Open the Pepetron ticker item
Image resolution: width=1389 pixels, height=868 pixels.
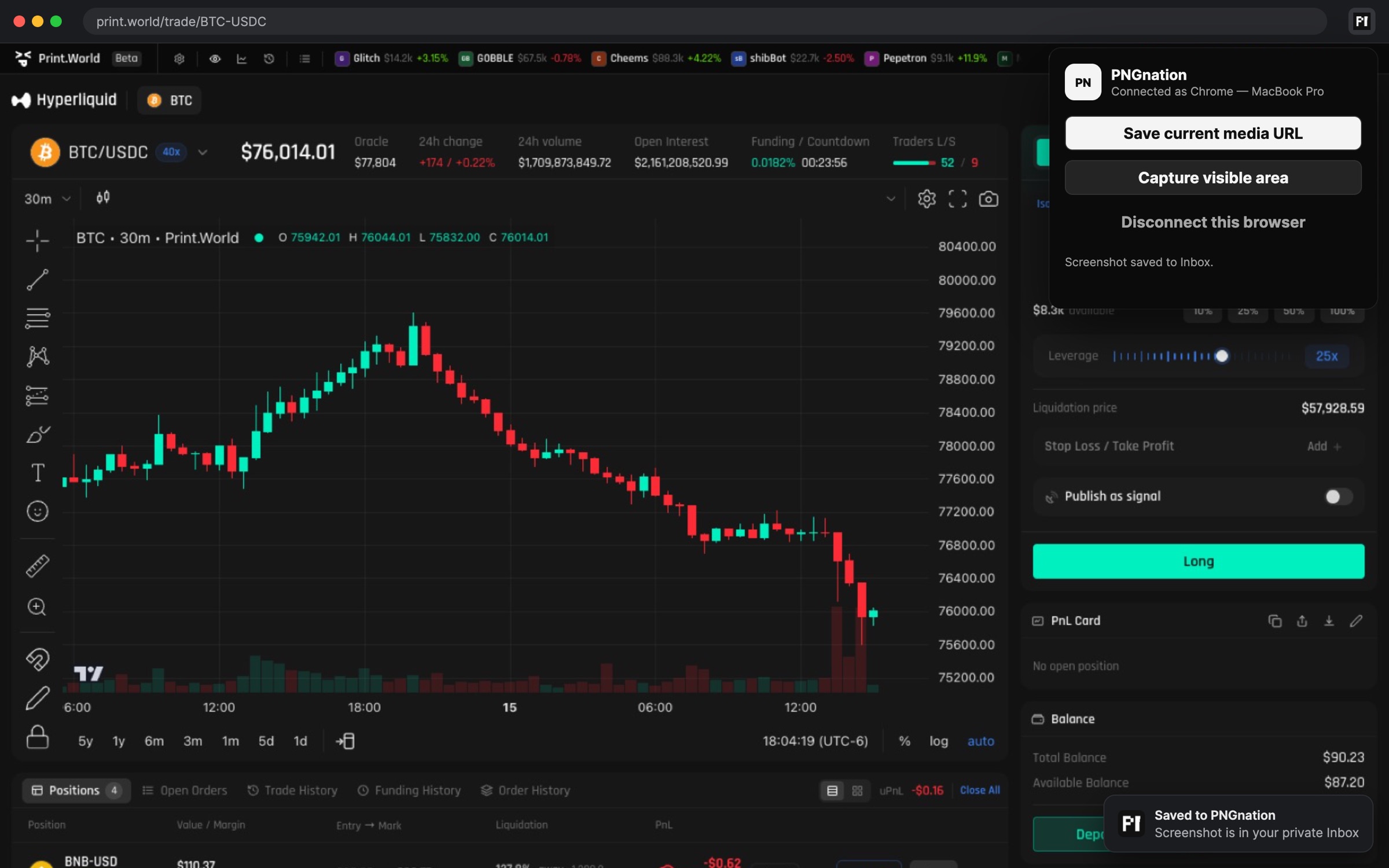tap(925, 58)
